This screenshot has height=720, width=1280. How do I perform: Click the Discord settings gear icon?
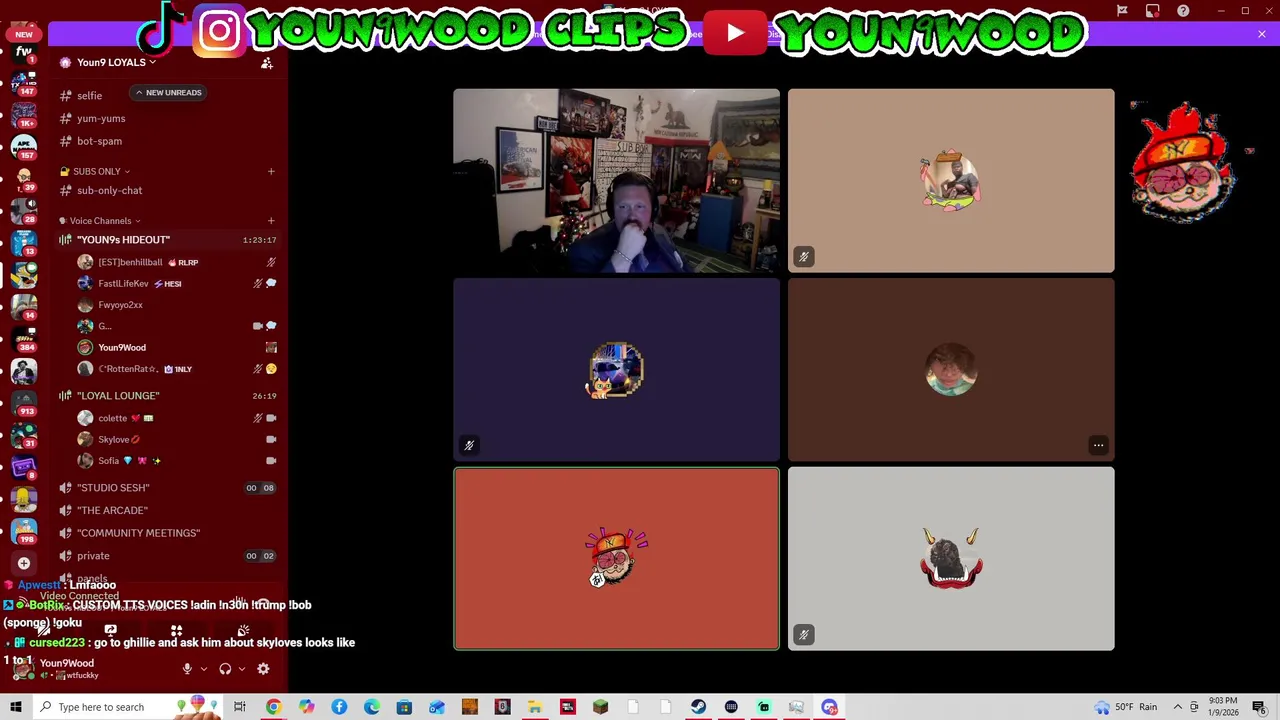(263, 669)
